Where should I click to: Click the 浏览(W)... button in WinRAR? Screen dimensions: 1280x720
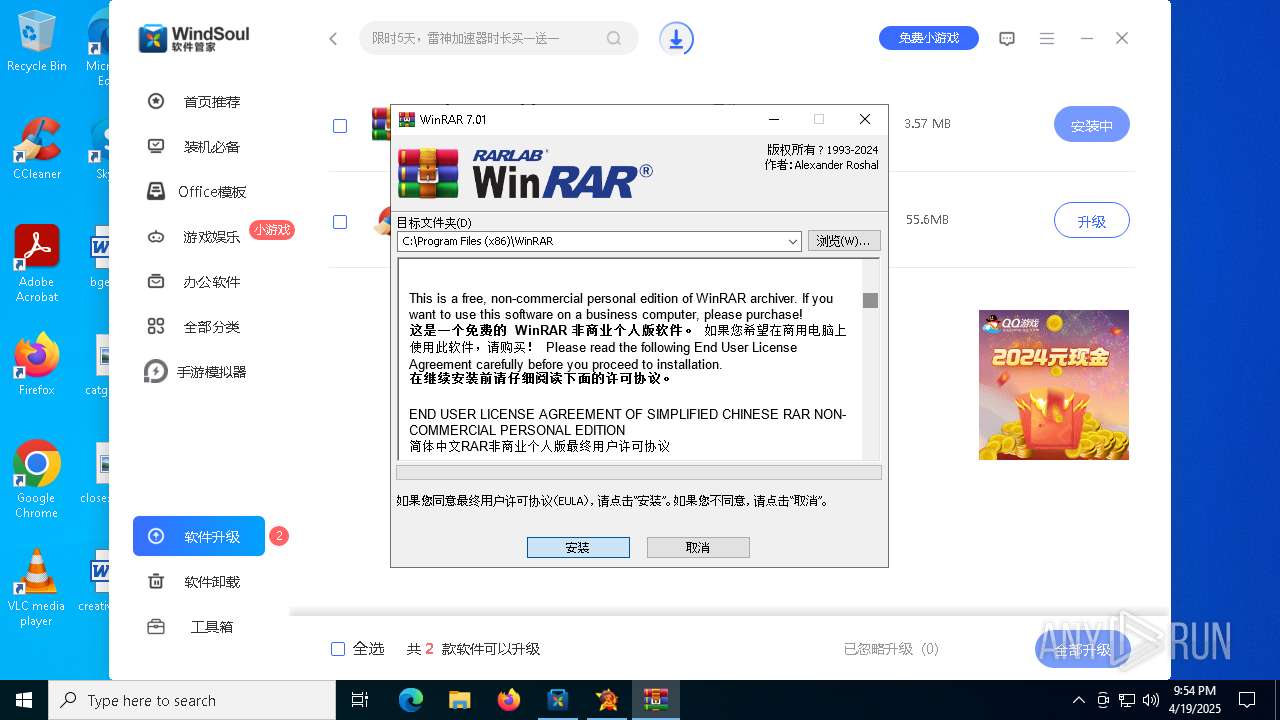pos(844,241)
